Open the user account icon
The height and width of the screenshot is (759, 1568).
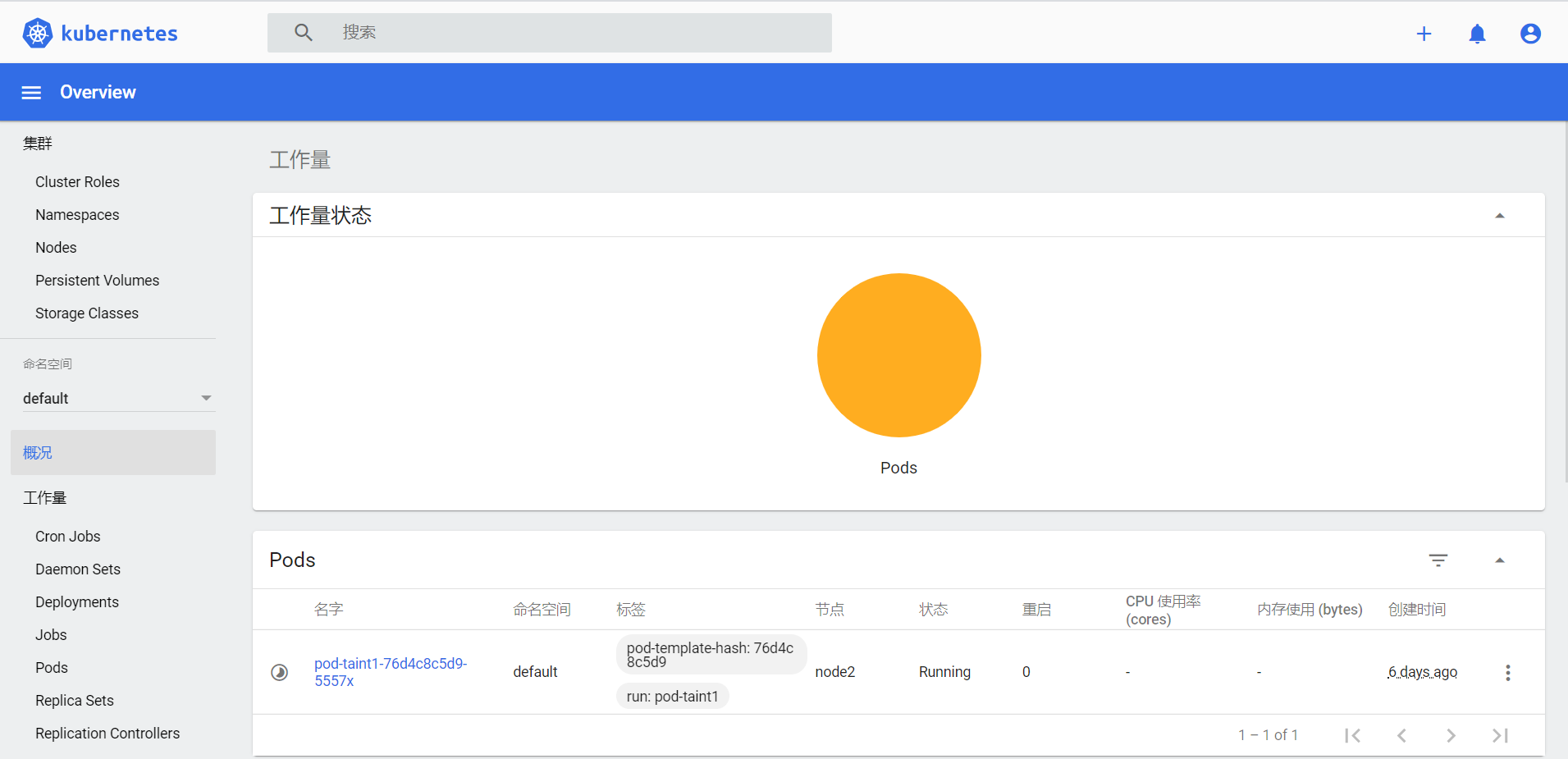point(1529,34)
